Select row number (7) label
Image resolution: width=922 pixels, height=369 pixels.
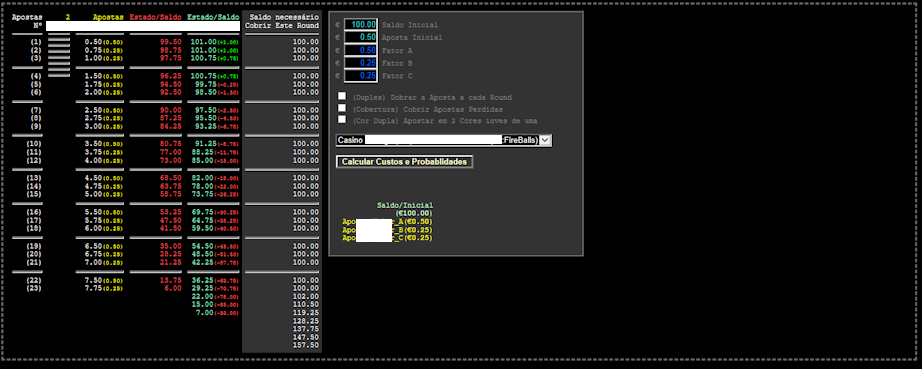coord(36,110)
